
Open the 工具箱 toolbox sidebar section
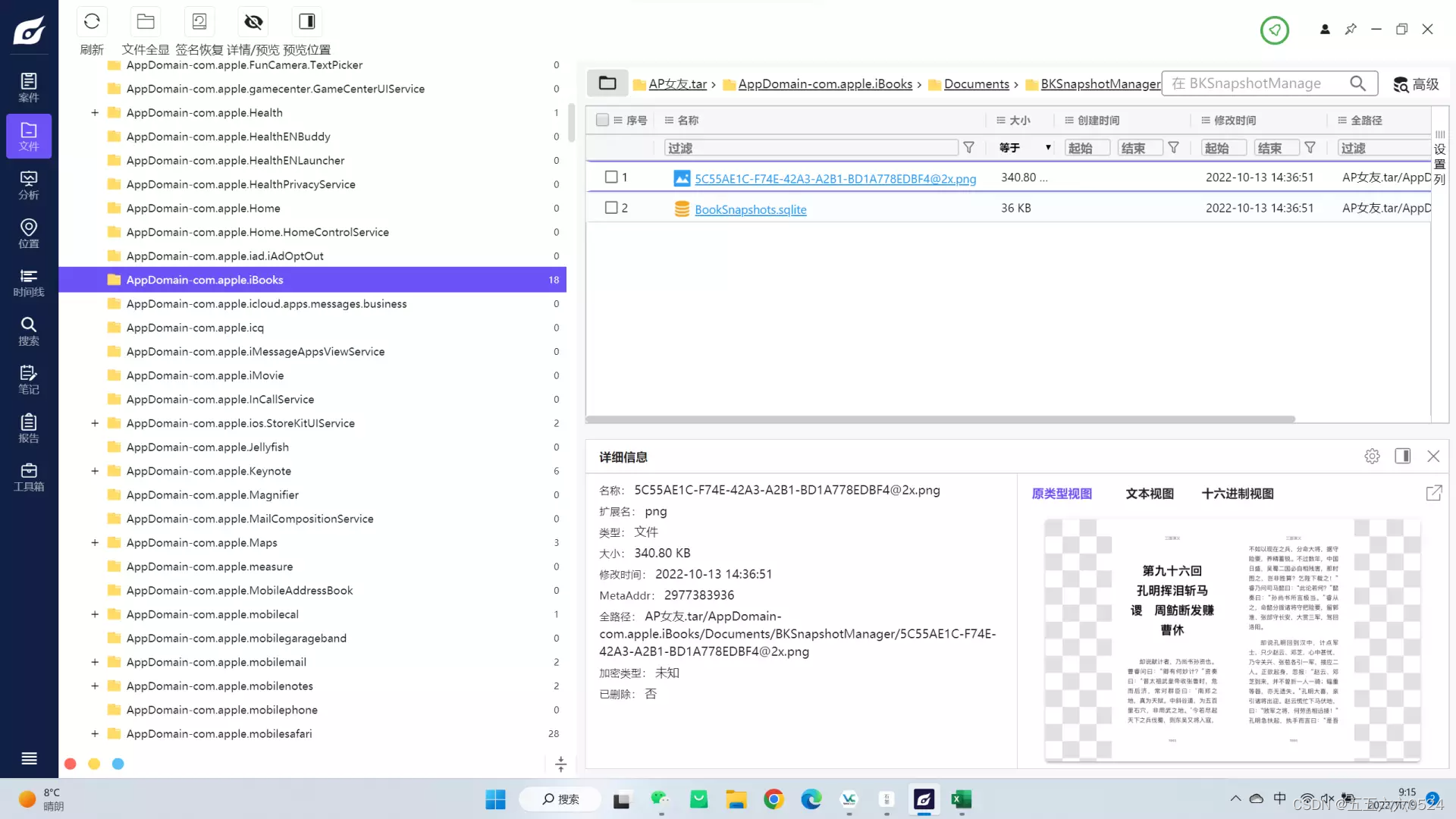pyautogui.click(x=29, y=477)
